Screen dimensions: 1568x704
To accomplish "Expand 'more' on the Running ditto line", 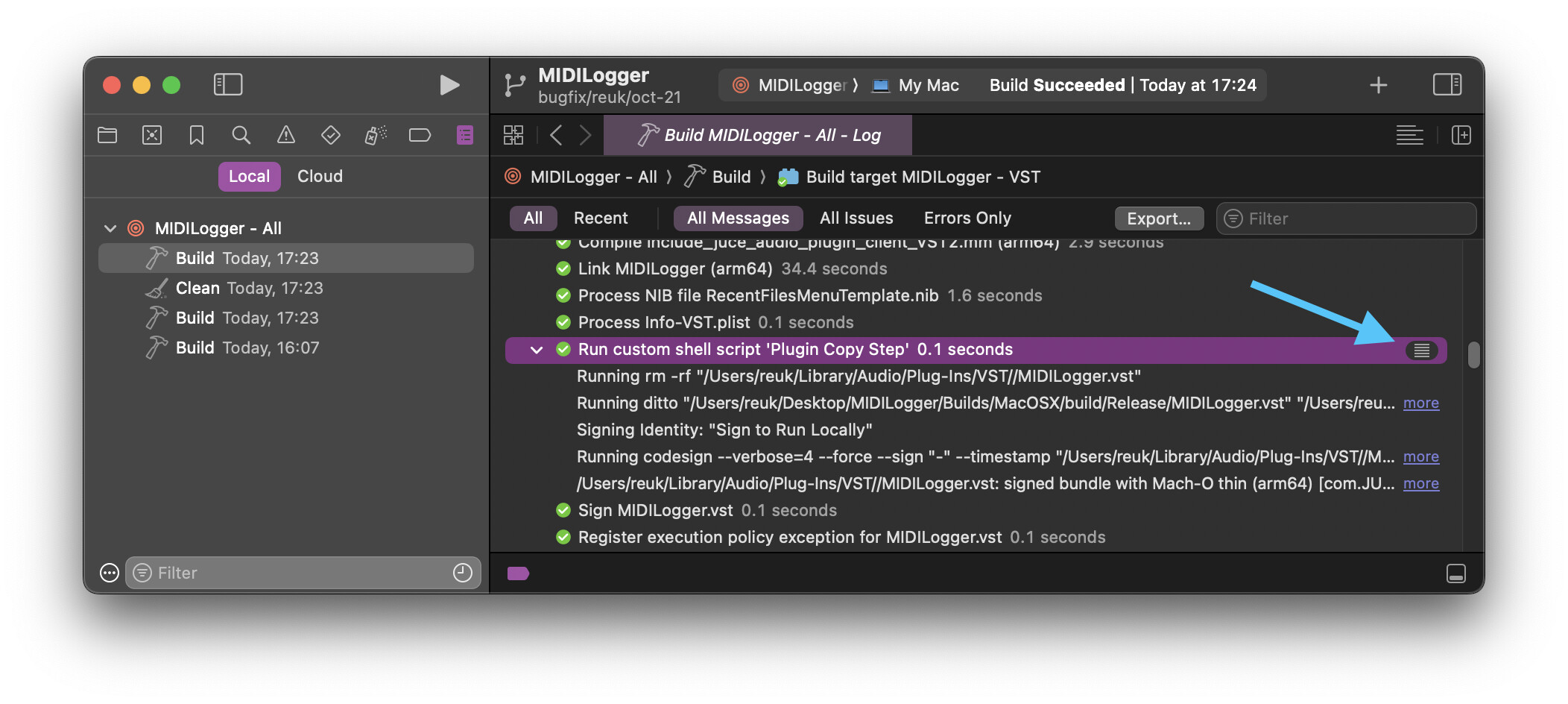I will [1420, 403].
